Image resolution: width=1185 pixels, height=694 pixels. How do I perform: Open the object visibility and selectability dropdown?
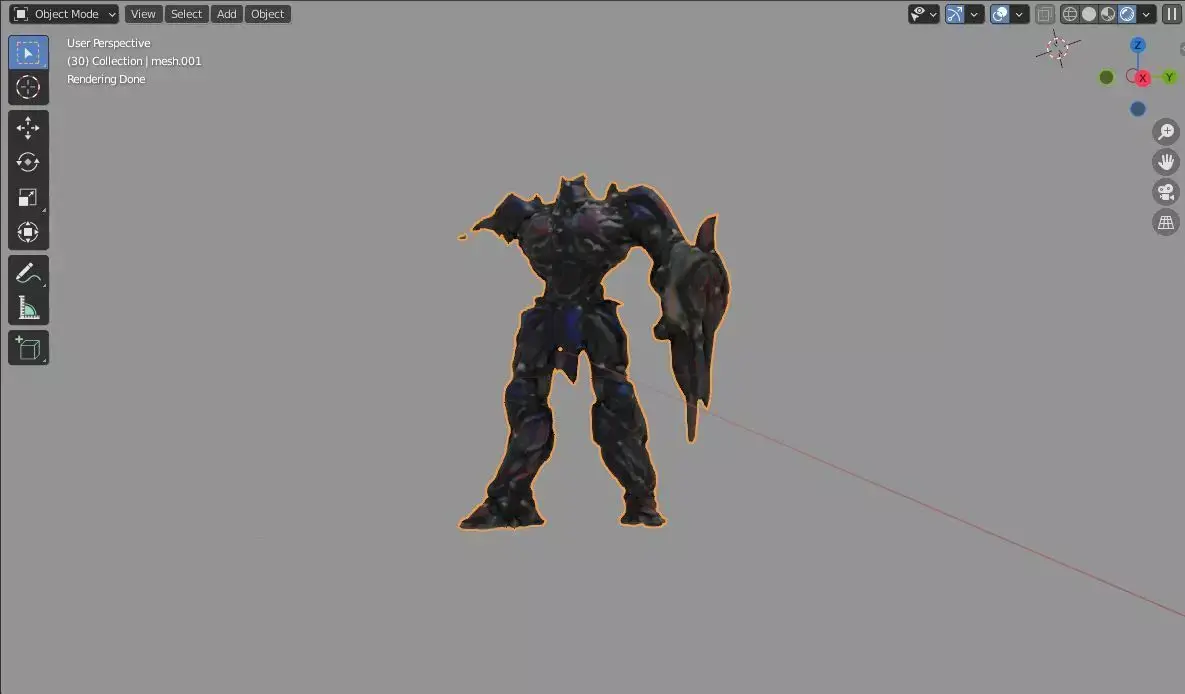pos(924,14)
